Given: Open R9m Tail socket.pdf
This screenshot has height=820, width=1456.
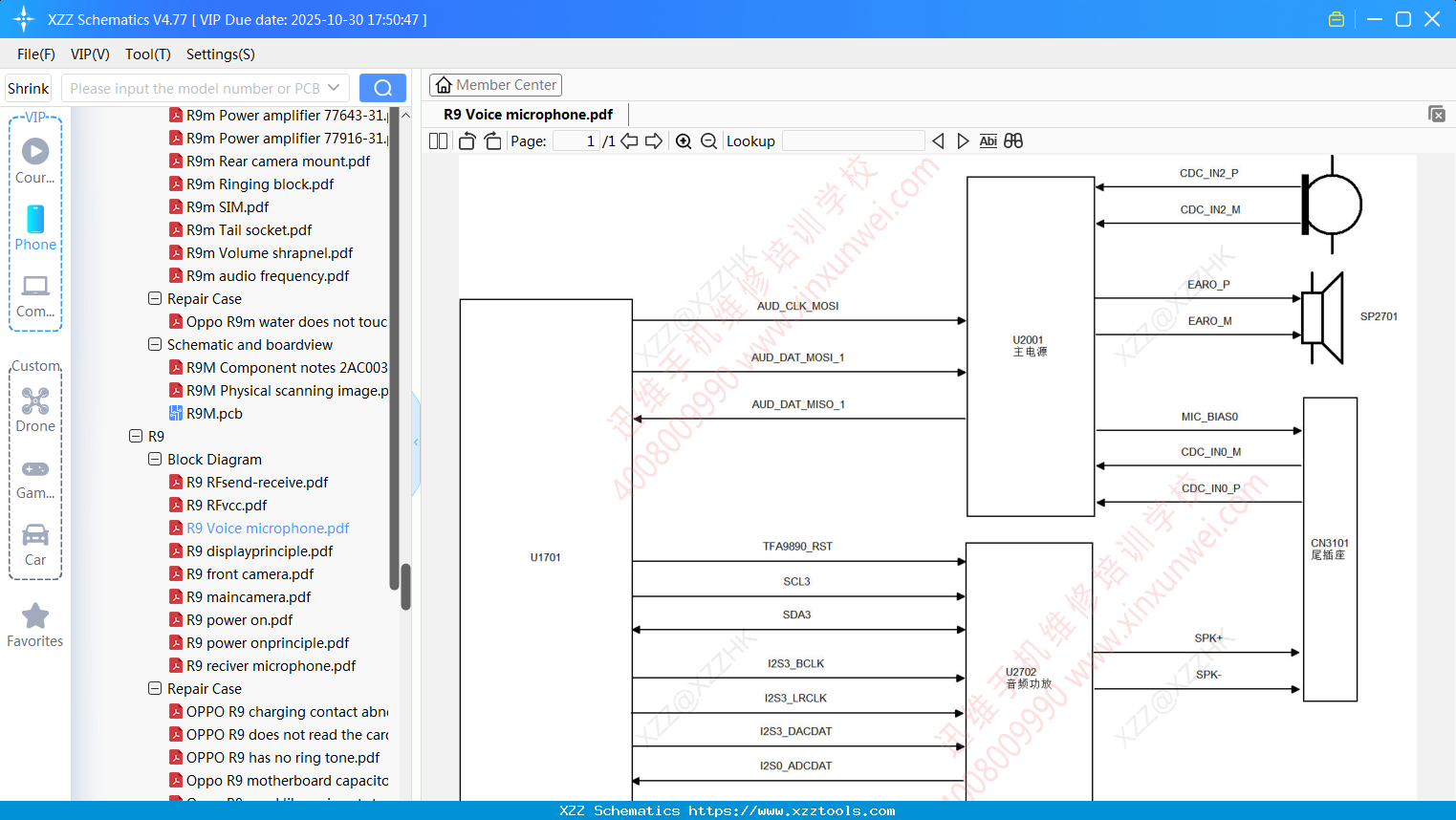Looking at the screenshot, I should [x=249, y=229].
